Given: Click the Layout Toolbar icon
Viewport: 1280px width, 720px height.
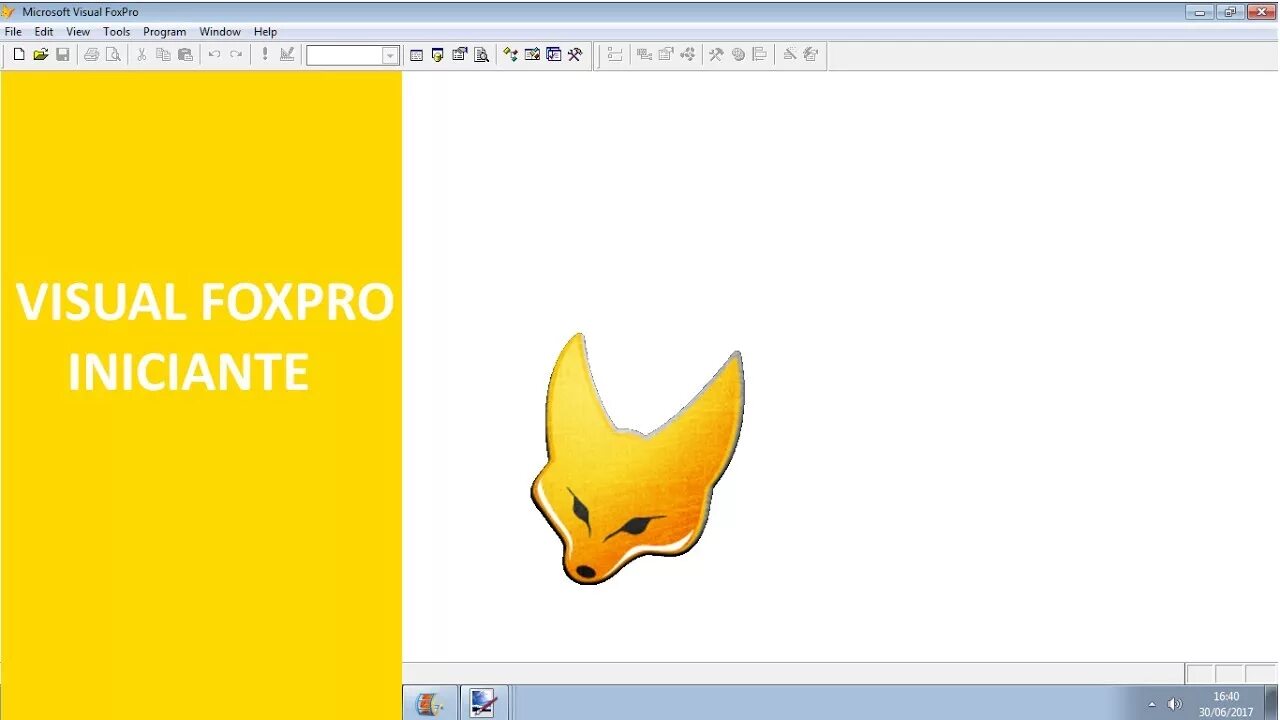Looking at the screenshot, I should (760, 55).
